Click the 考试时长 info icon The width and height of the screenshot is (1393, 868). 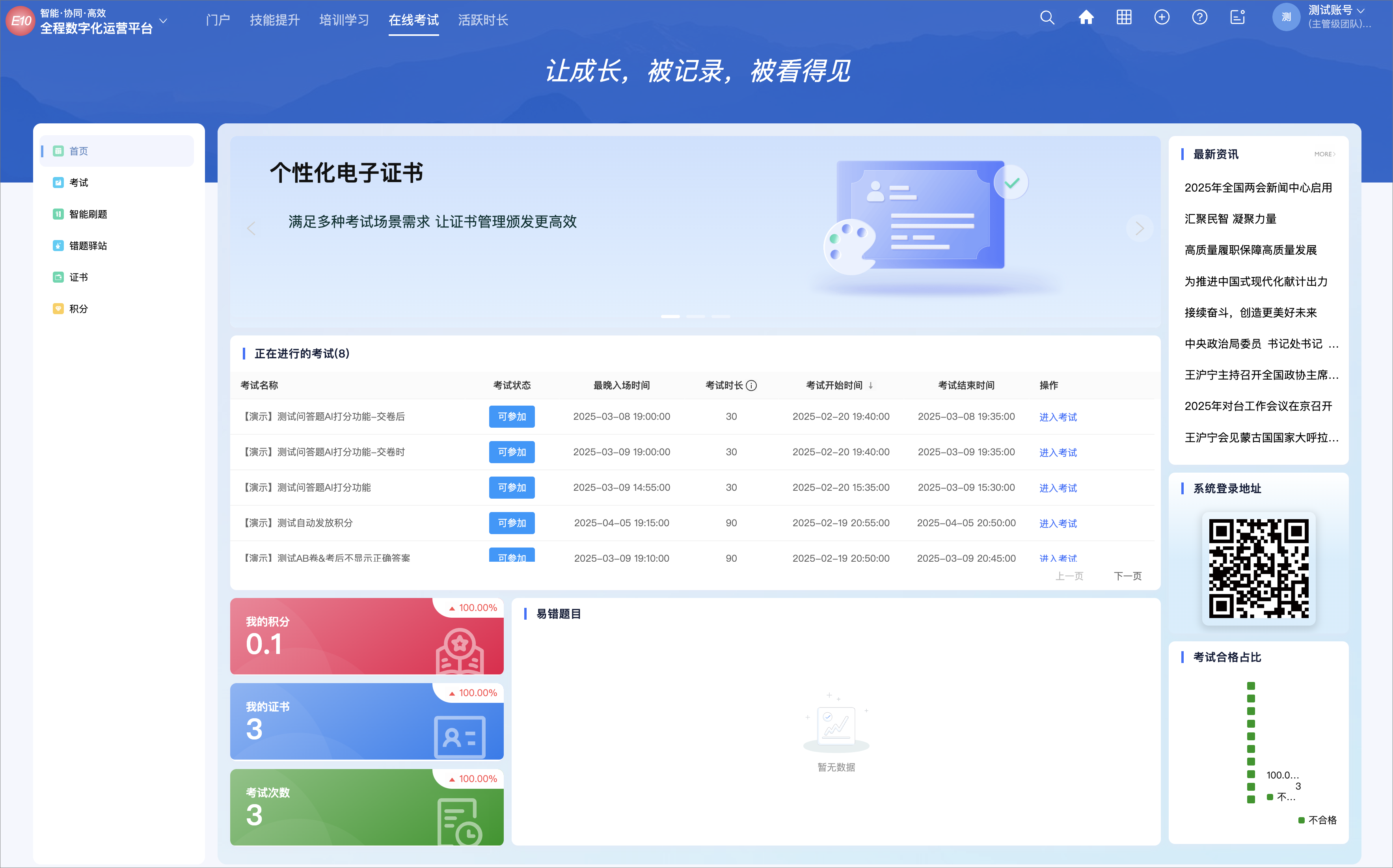pyautogui.click(x=751, y=386)
